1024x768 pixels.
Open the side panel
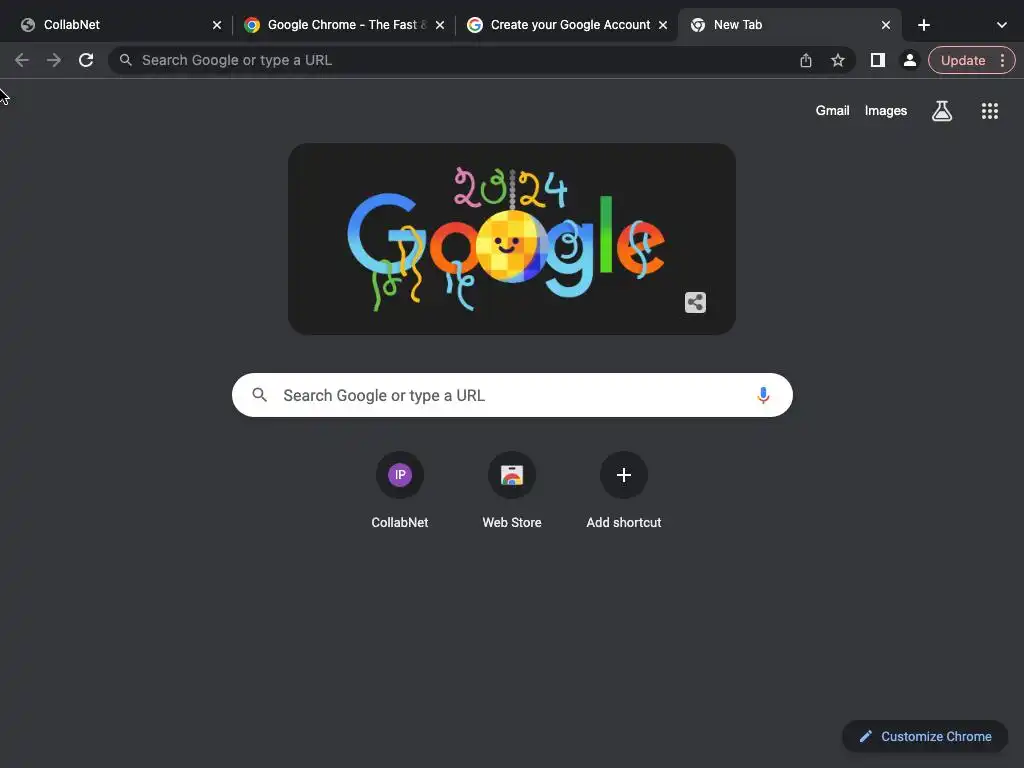878,60
